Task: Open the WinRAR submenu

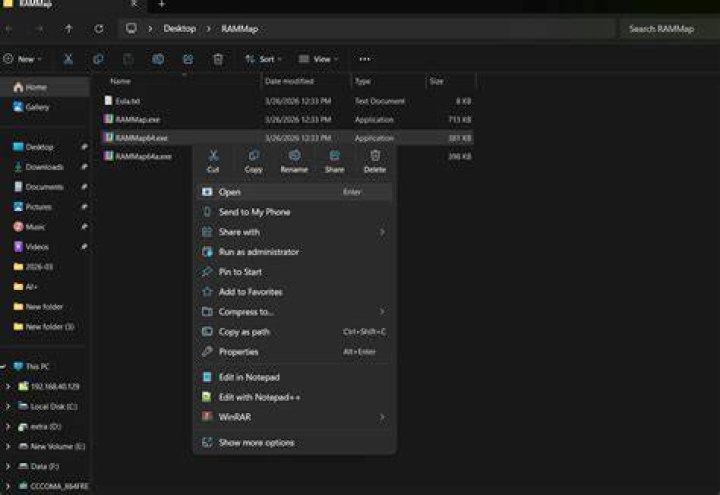Action: [x=294, y=417]
